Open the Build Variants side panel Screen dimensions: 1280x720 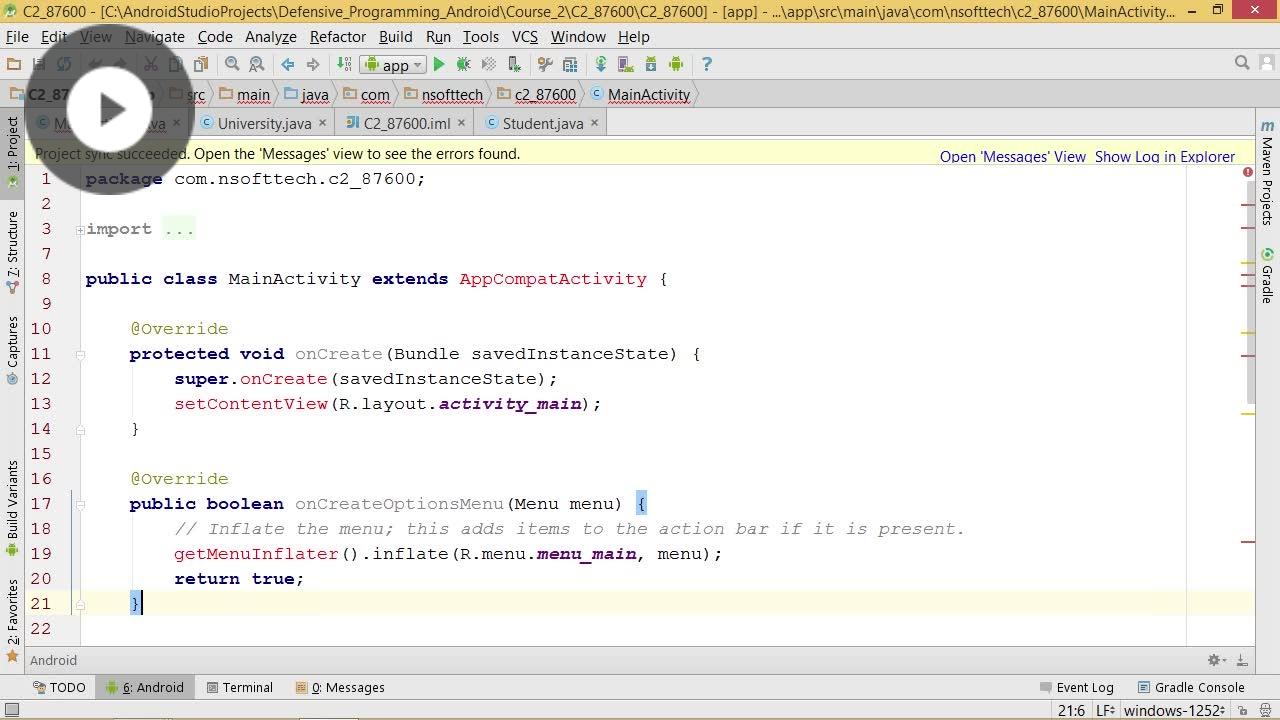12,508
